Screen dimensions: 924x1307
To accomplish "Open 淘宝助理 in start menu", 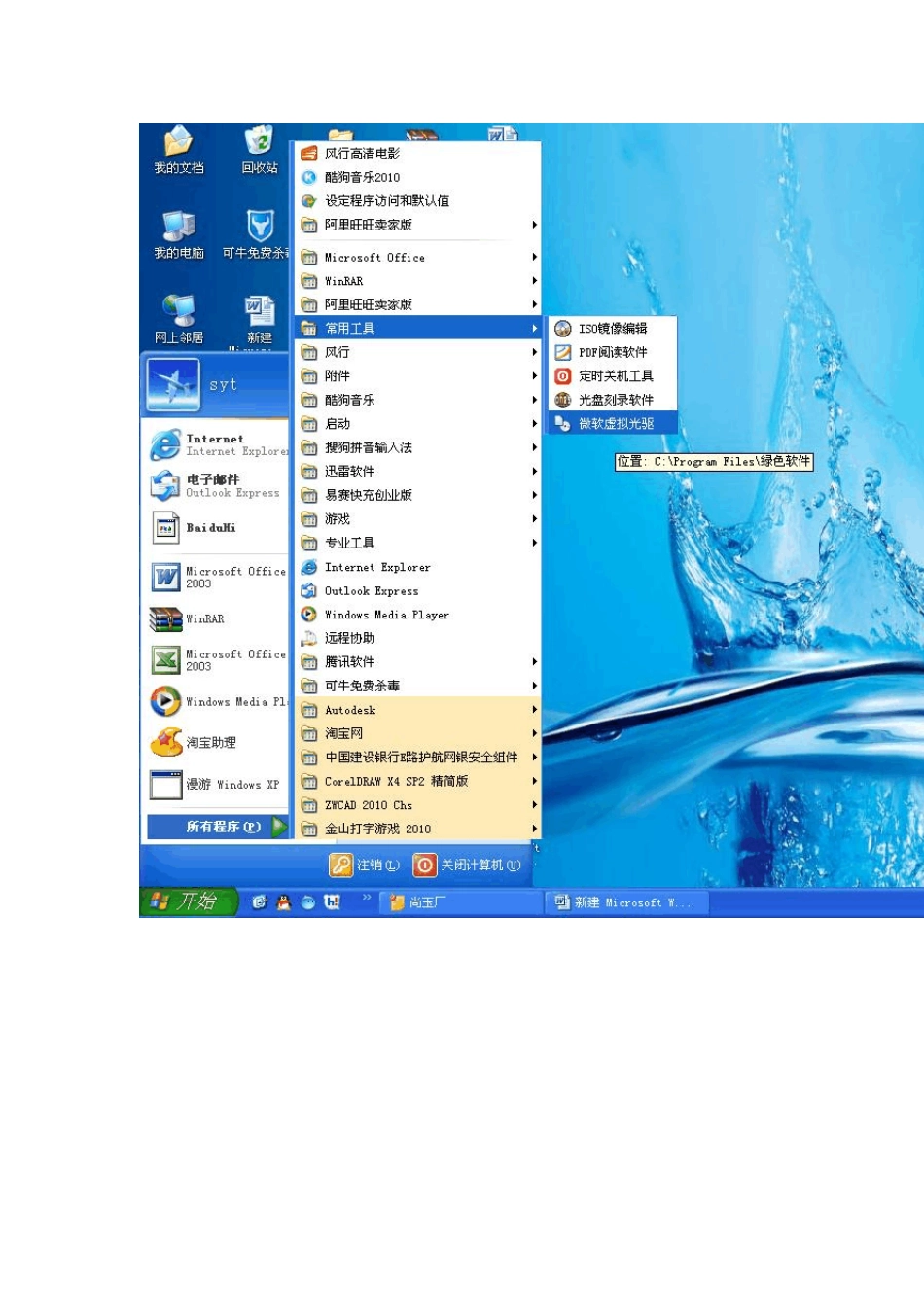I will pyautogui.click(x=218, y=743).
